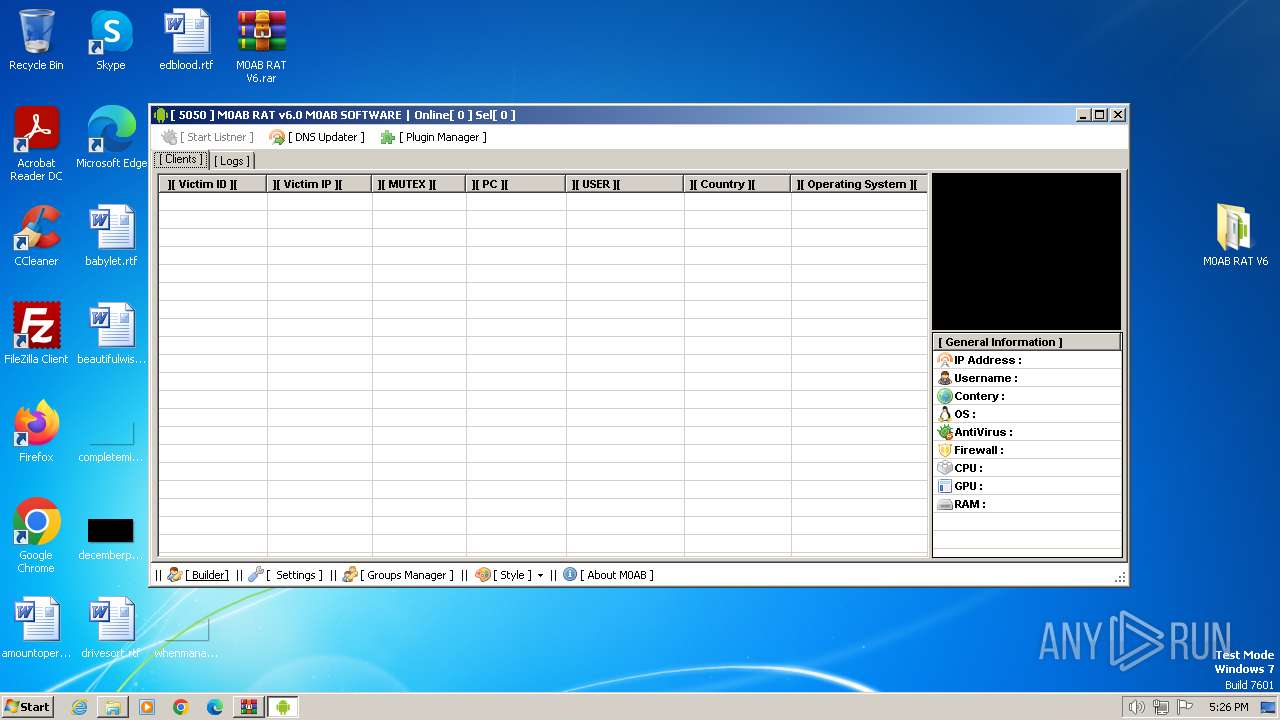Open the Groups Manager
This screenshot has height=720, width=1280.
click(398, 575)
